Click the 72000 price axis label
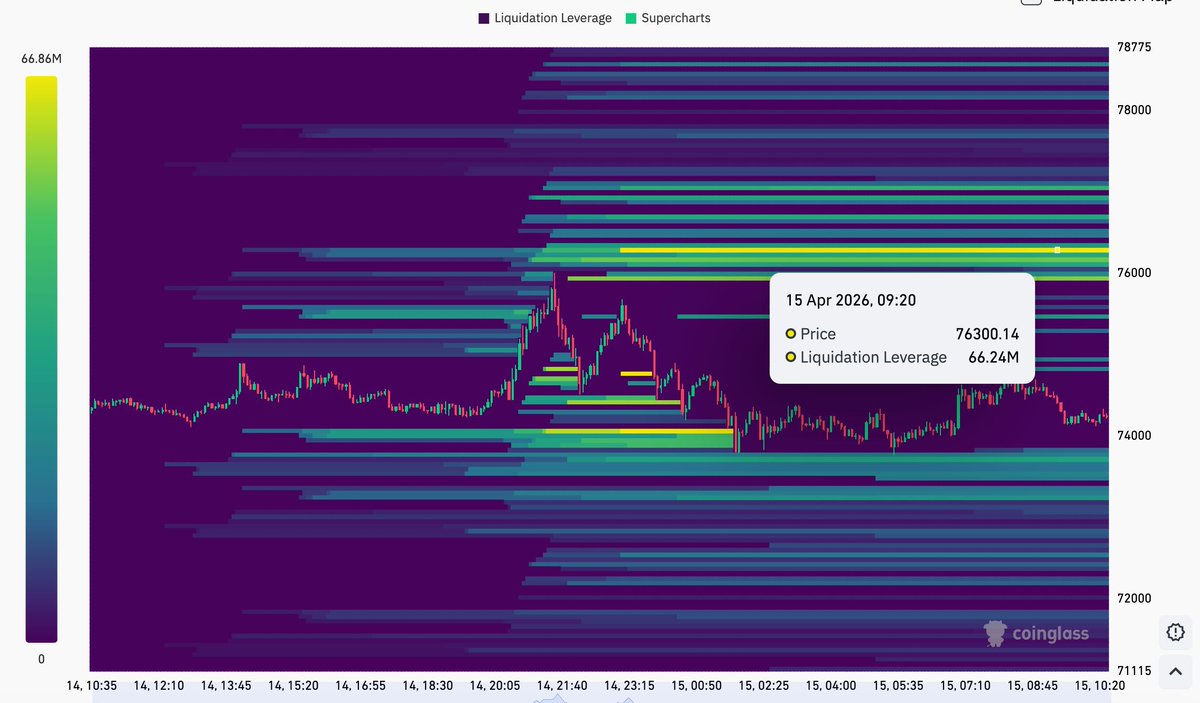Image resolution: width=1200 pixels, height=703 pixels. pyautogui.click(x=1134, y=598)
